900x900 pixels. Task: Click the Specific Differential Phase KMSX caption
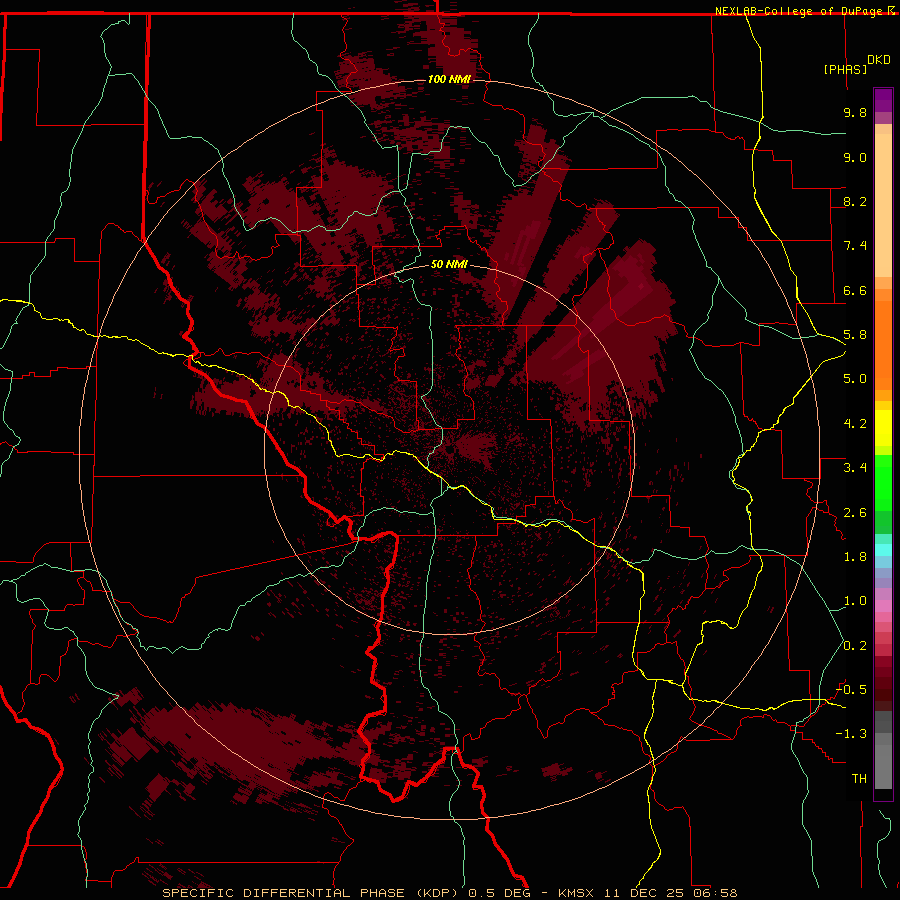[x=449, y=893]
